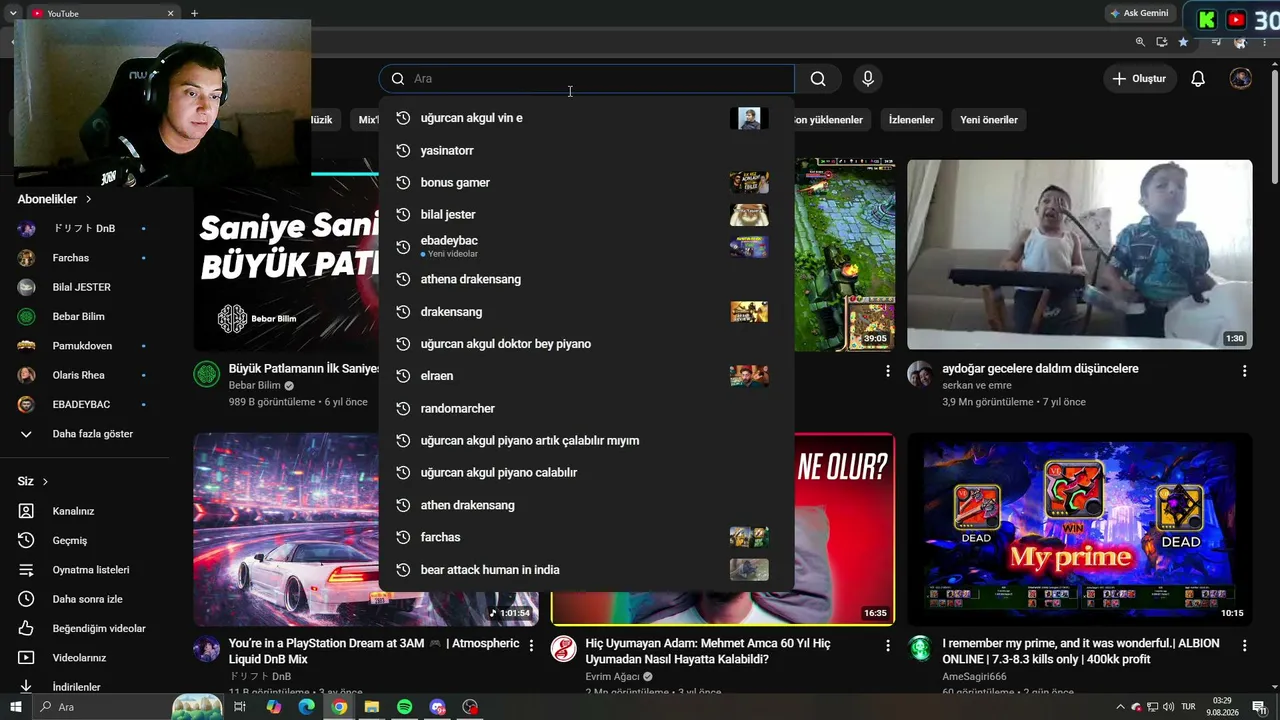Open more options for 'aydoğar gecelere daldım' video
The image size is (1280, 720).
click(1244, 371)
